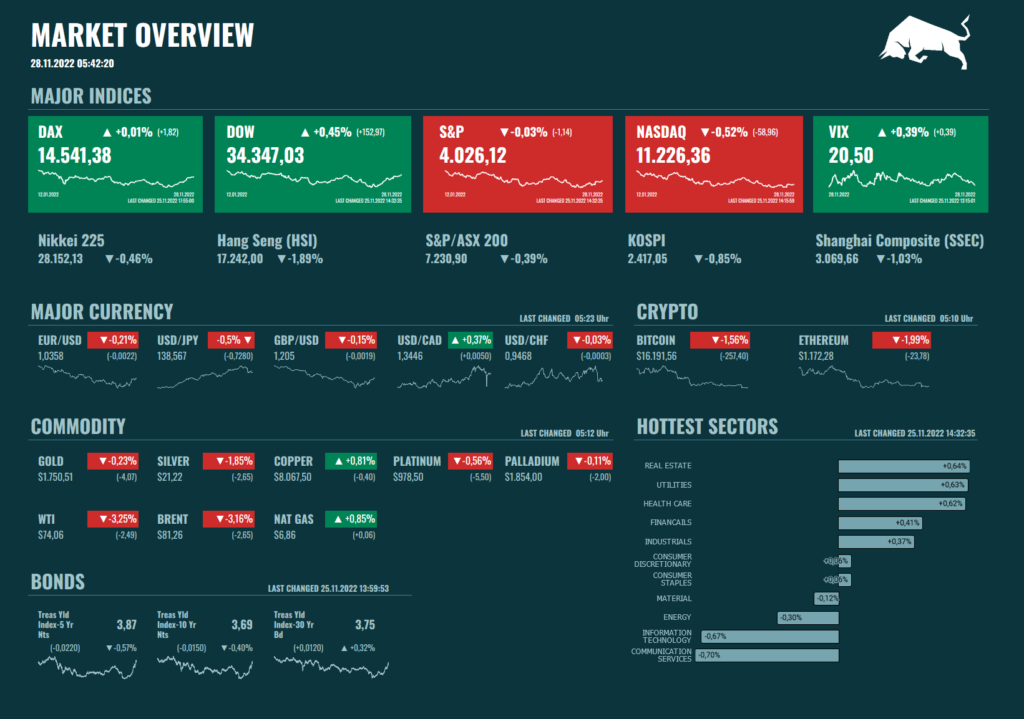
Task: Select the VIX index card
Action: click(901, 165)
